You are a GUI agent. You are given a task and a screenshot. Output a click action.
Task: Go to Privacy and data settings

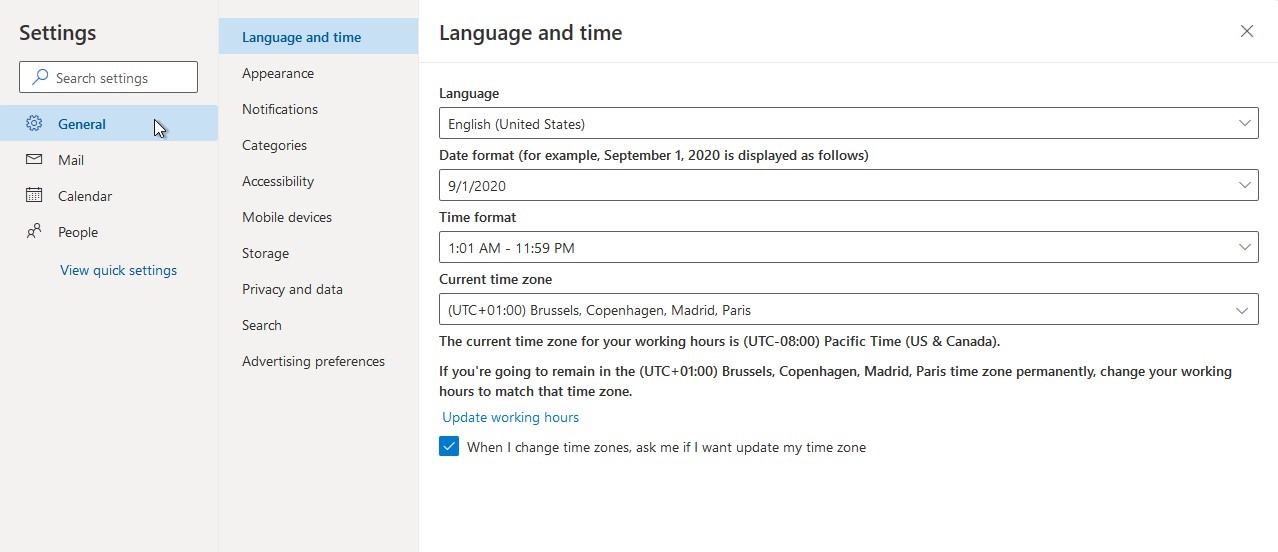[318, 289]
